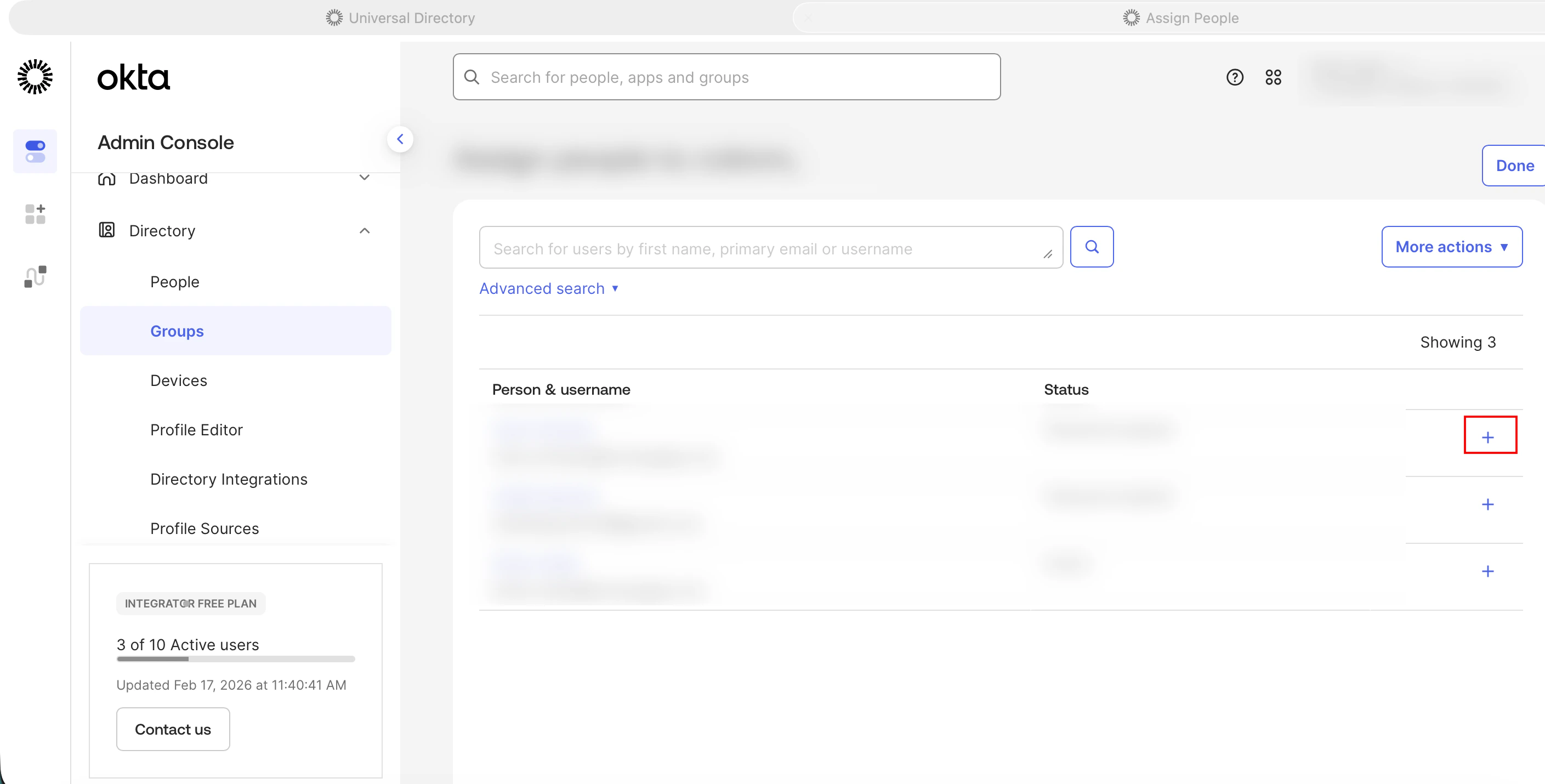The height and width of the screenshot is (784, 1545).
Task: Click the Contact us button
Action: [173, 729]
